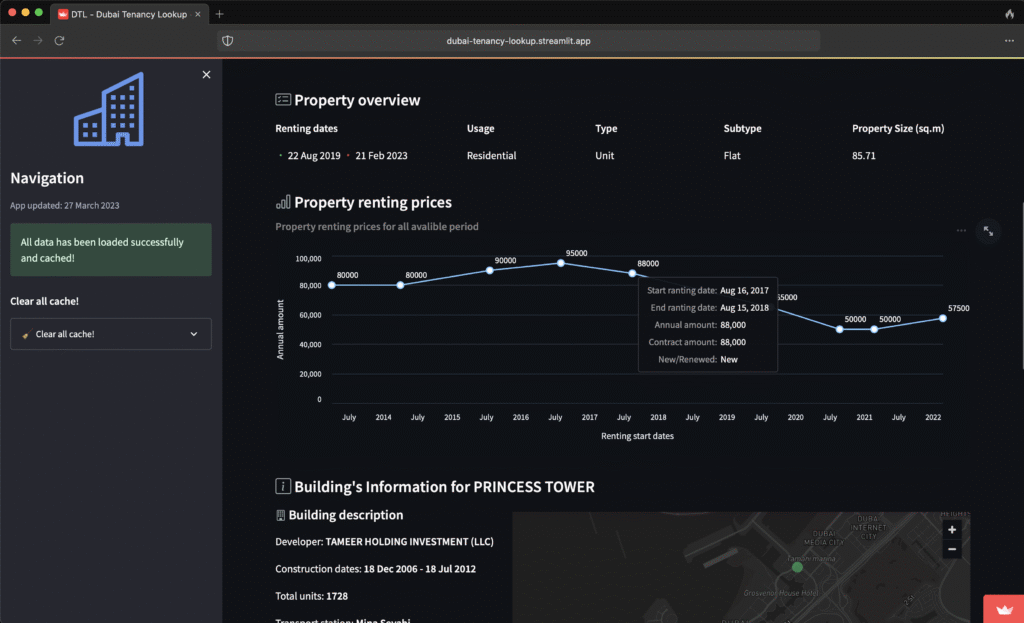Open the browser's three-dot overflow menu
This screenshot has width=1024, height=623.
point(1008,40)
